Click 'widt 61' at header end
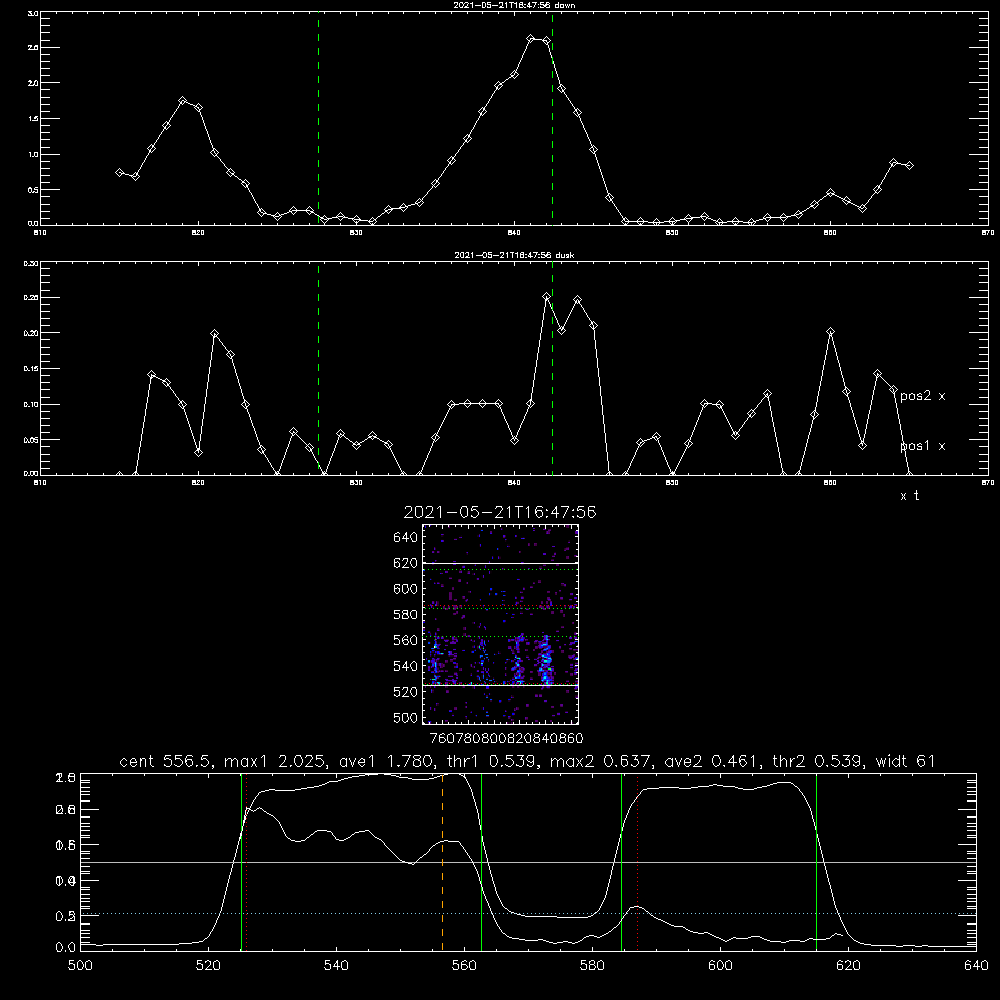The height and width of the screenshot is (1000, 1000). point(906,761)
